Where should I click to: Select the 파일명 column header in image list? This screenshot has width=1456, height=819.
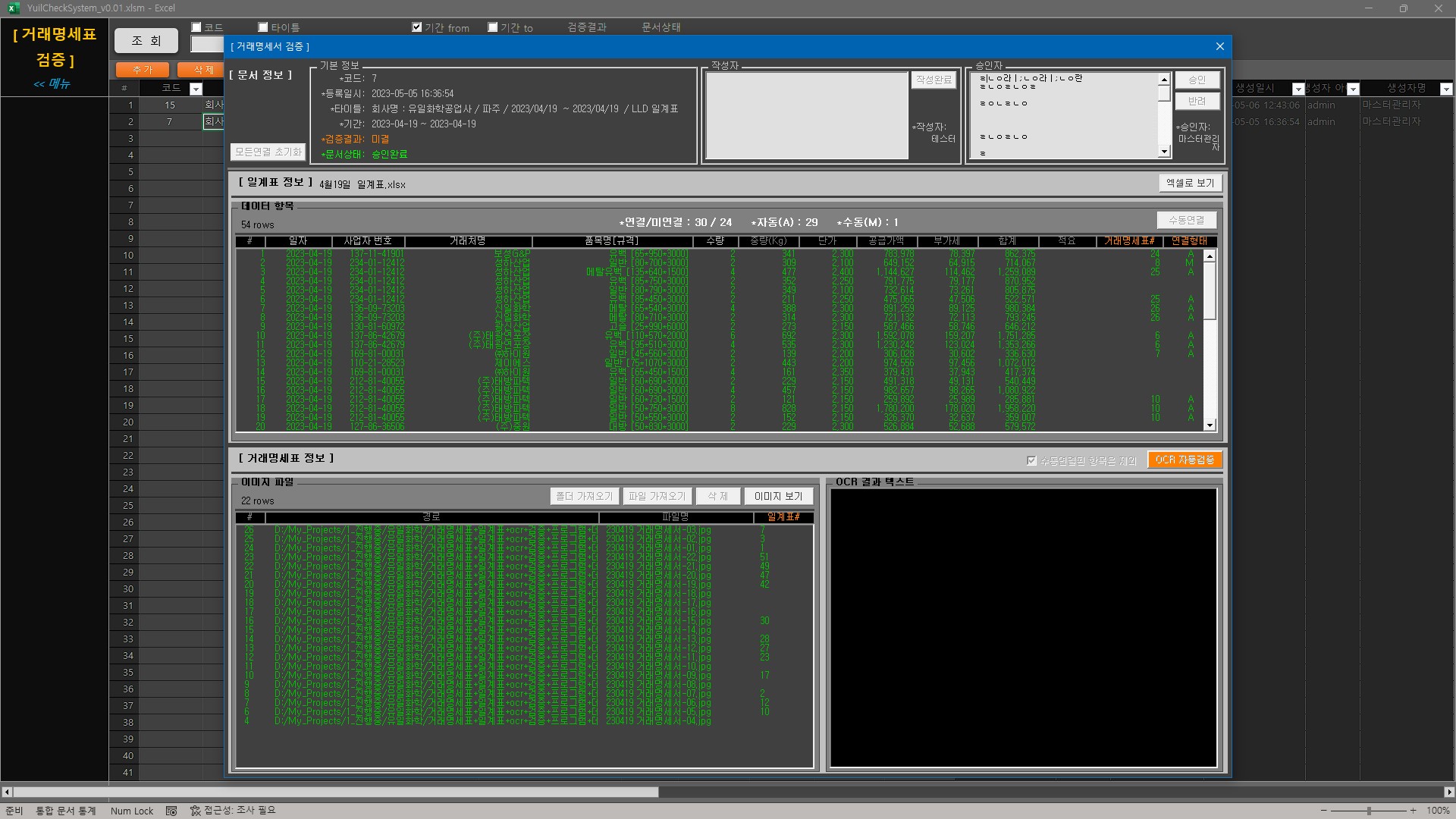click(x=676, y=517)
